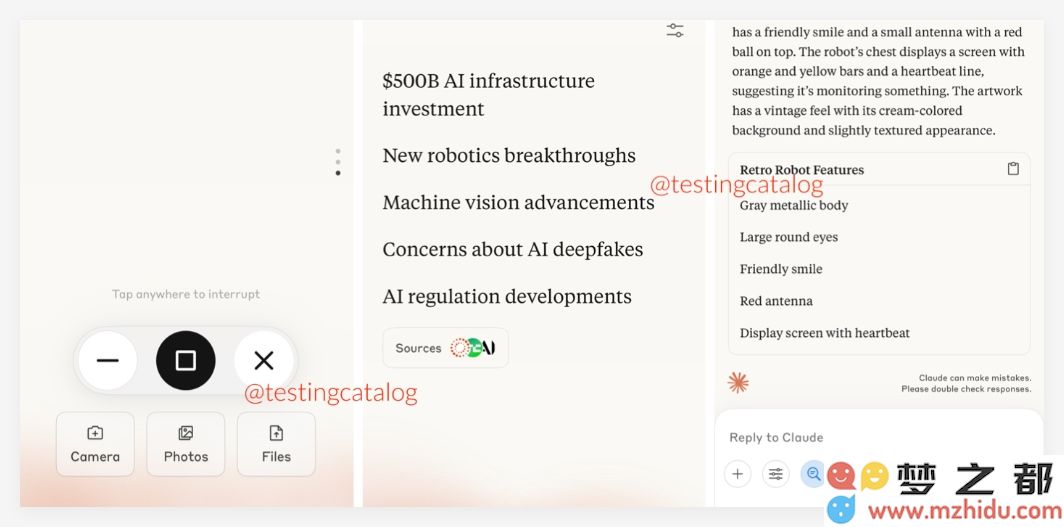1064x527 pixels.
Task: Click the orange Claude starburst icon
Action: tap(738, 383)
